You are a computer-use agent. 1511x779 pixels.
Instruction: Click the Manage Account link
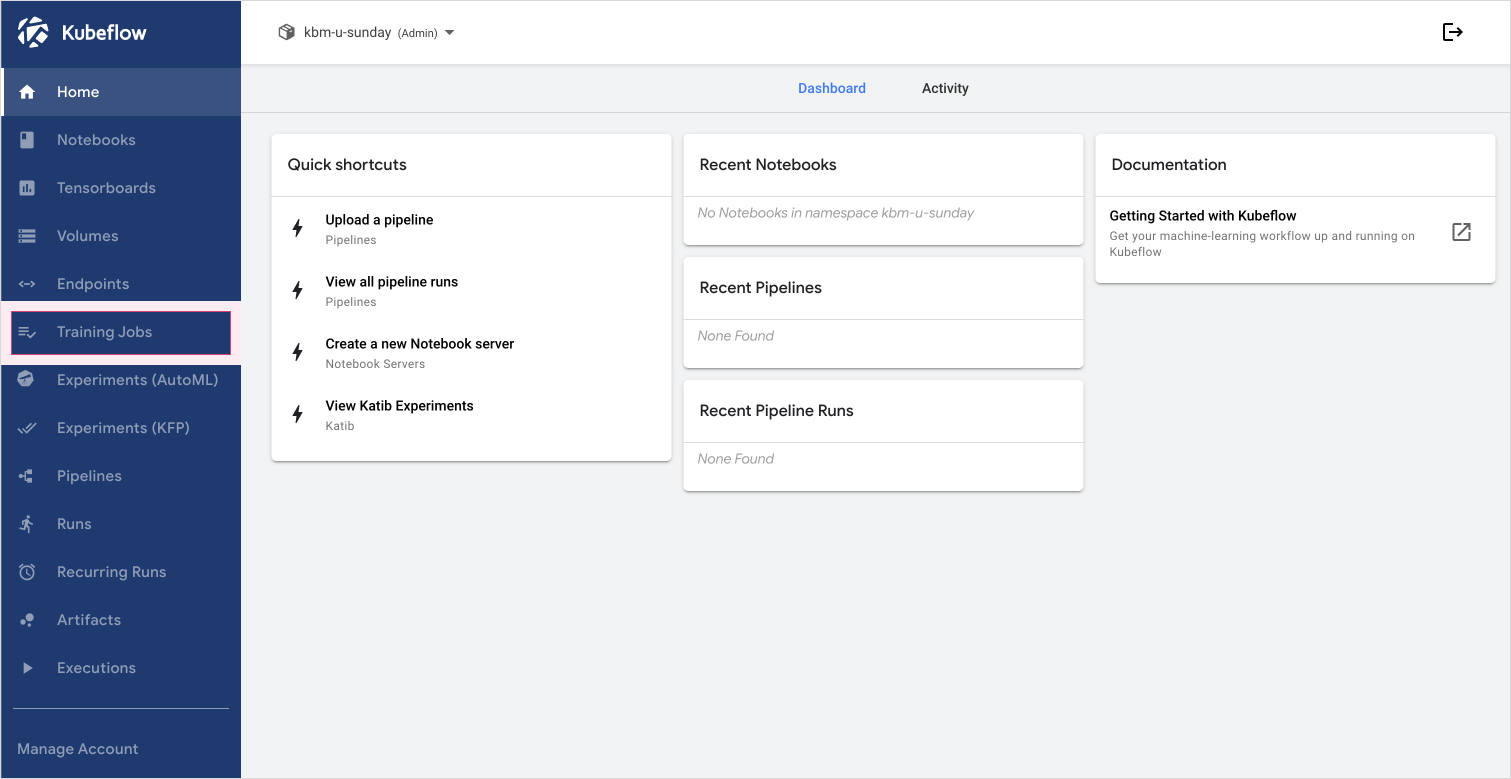(78, 749)
